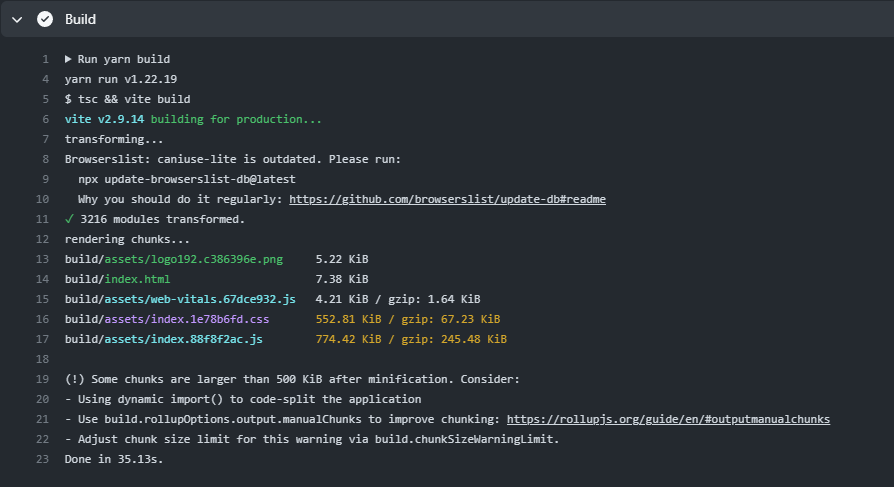Select log line number 6
This screenshot has height=487, width=894.
pos(45,119)
